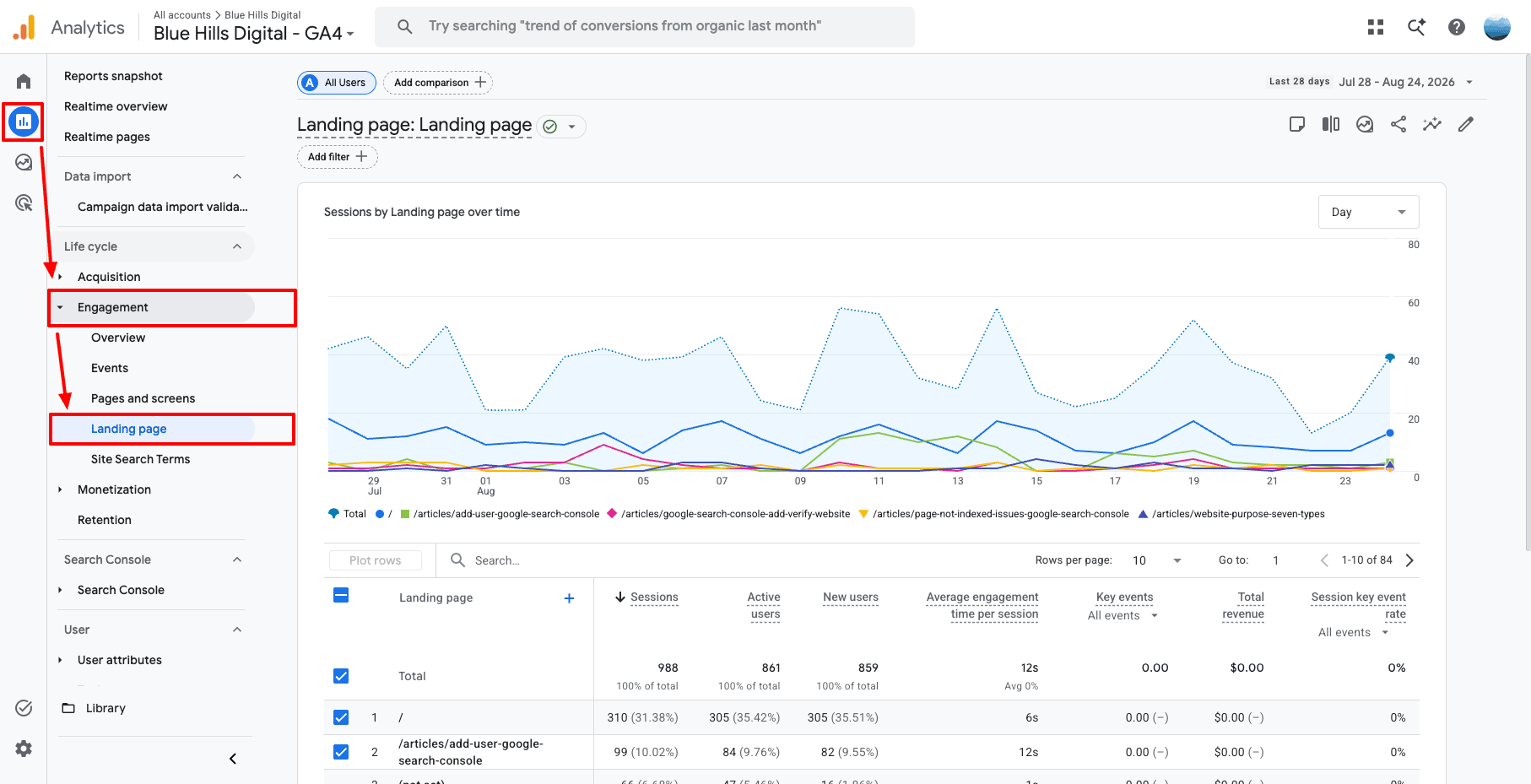Screen dimensions: 1531x784
Task: Collapse the Data import section
Action: tap(237, 176)
